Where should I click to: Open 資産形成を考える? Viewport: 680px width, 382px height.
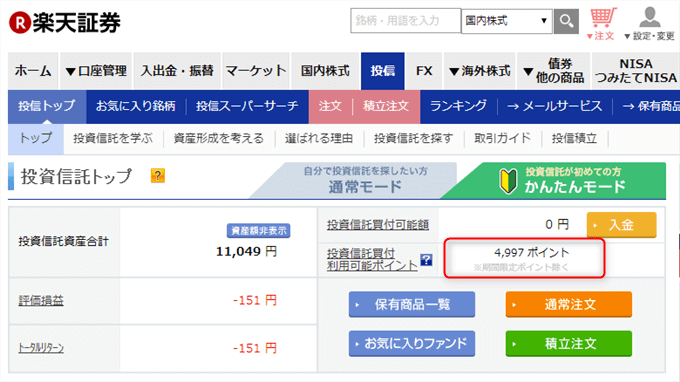(x=219, y=139)
